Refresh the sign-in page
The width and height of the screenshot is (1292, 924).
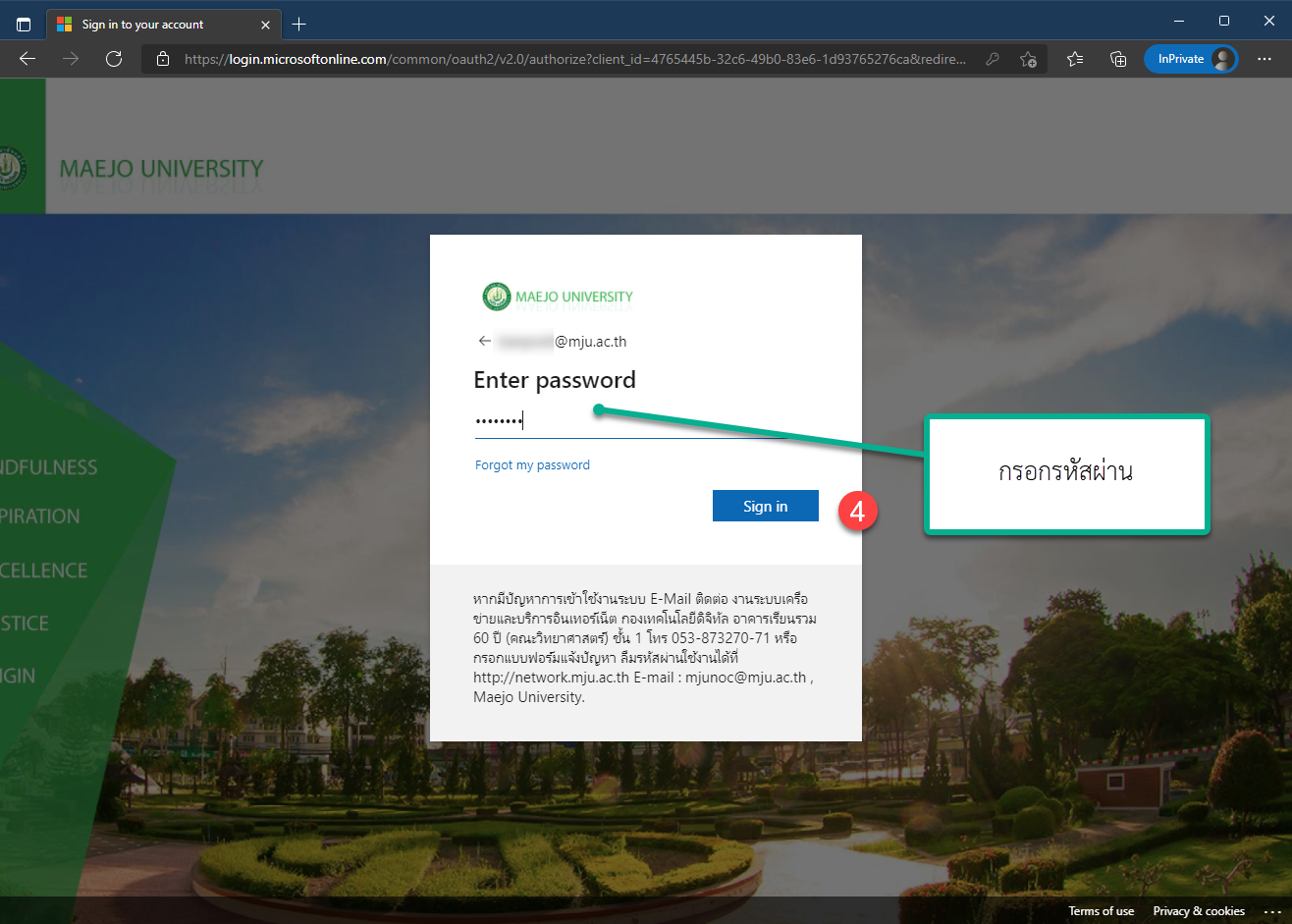(114, 59)
